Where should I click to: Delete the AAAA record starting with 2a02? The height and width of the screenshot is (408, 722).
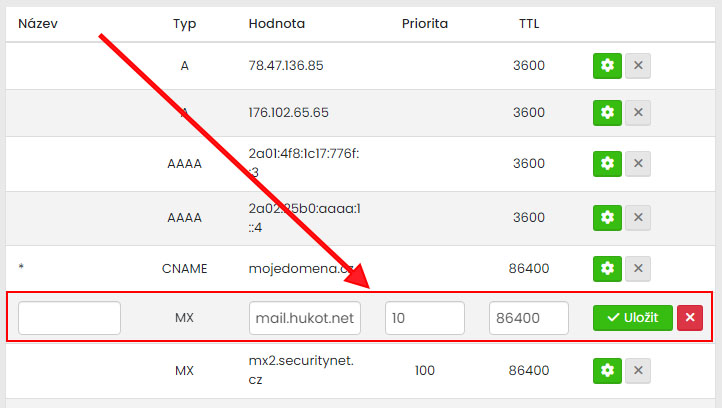pyautogui.click(x=638, y=216)
